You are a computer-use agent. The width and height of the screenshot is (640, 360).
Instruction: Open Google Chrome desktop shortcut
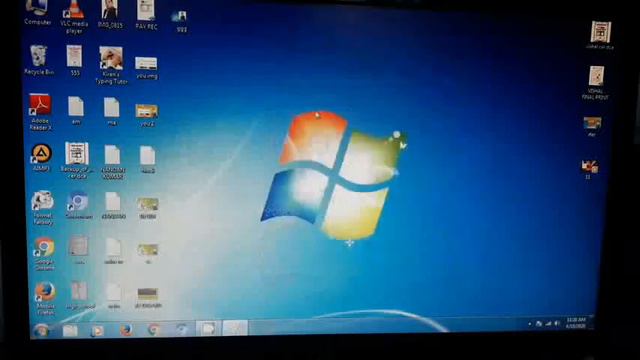[44, 253]
